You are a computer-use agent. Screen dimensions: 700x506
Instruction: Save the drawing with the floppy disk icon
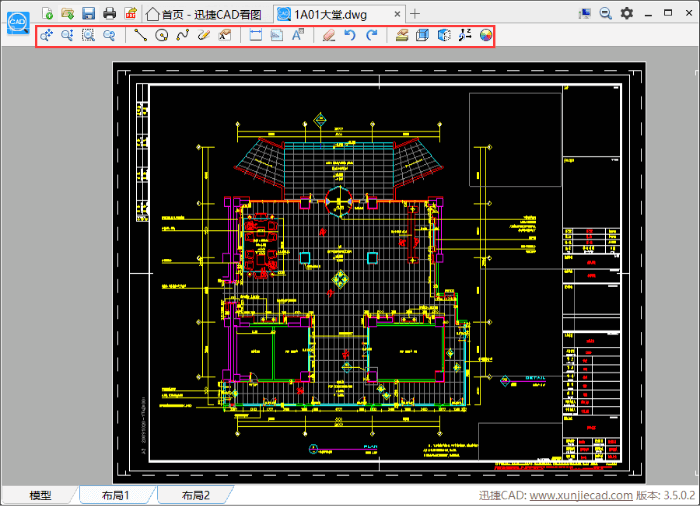pos(88,13)
